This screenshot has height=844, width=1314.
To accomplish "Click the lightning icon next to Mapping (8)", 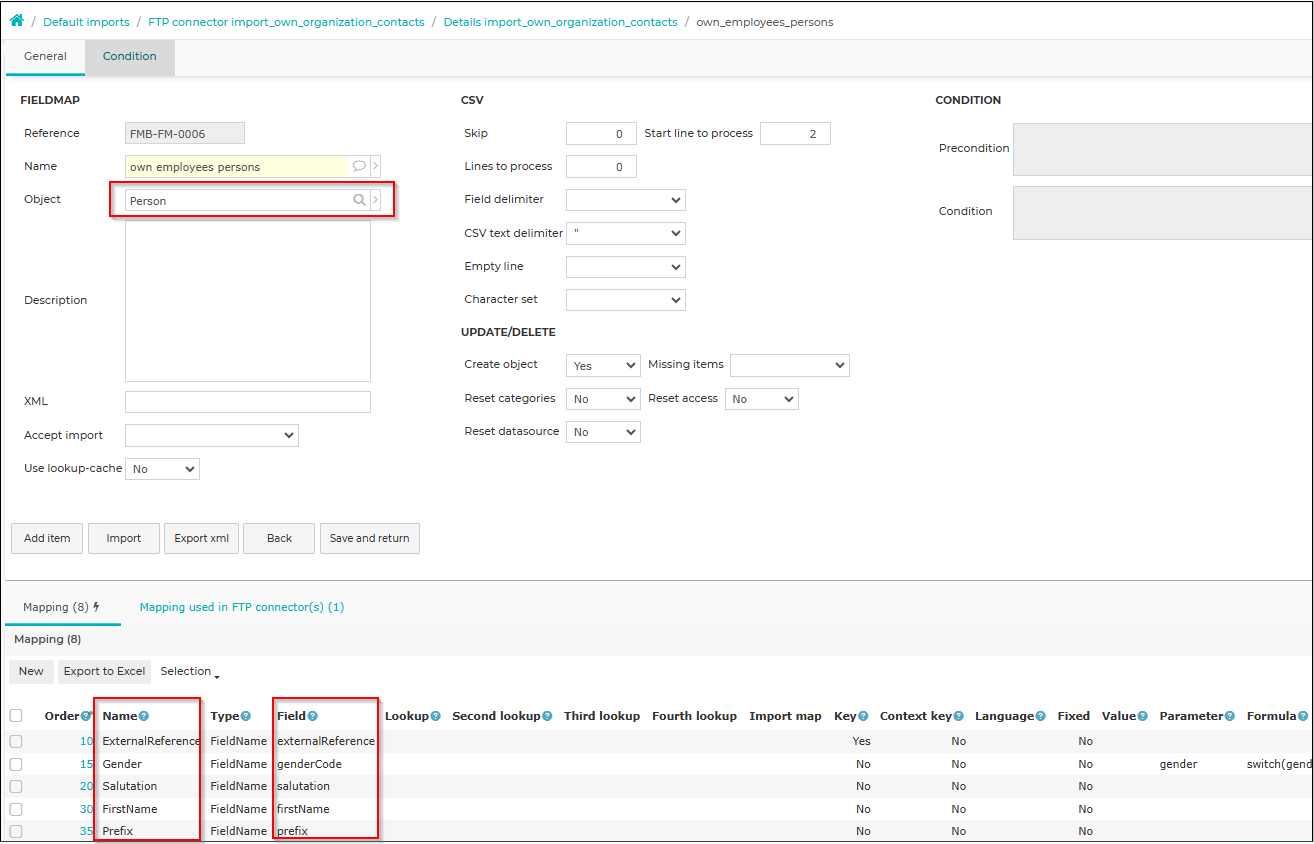I will point(97,607).
